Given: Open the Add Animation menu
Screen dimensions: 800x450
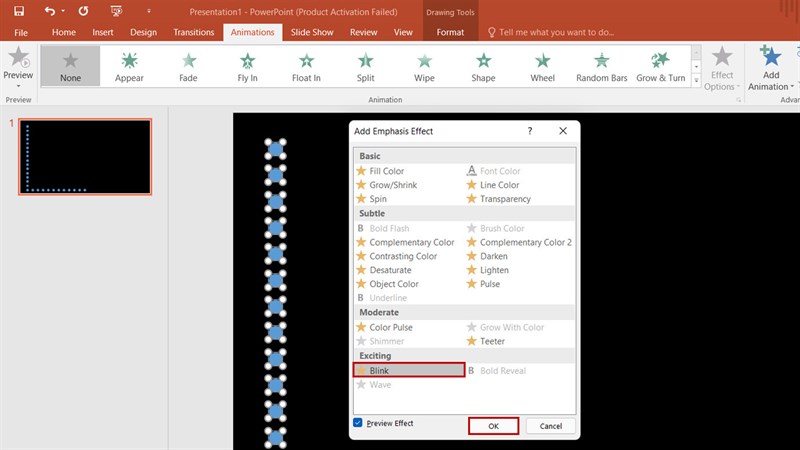Looking at the screenshot, I should 770,68.
